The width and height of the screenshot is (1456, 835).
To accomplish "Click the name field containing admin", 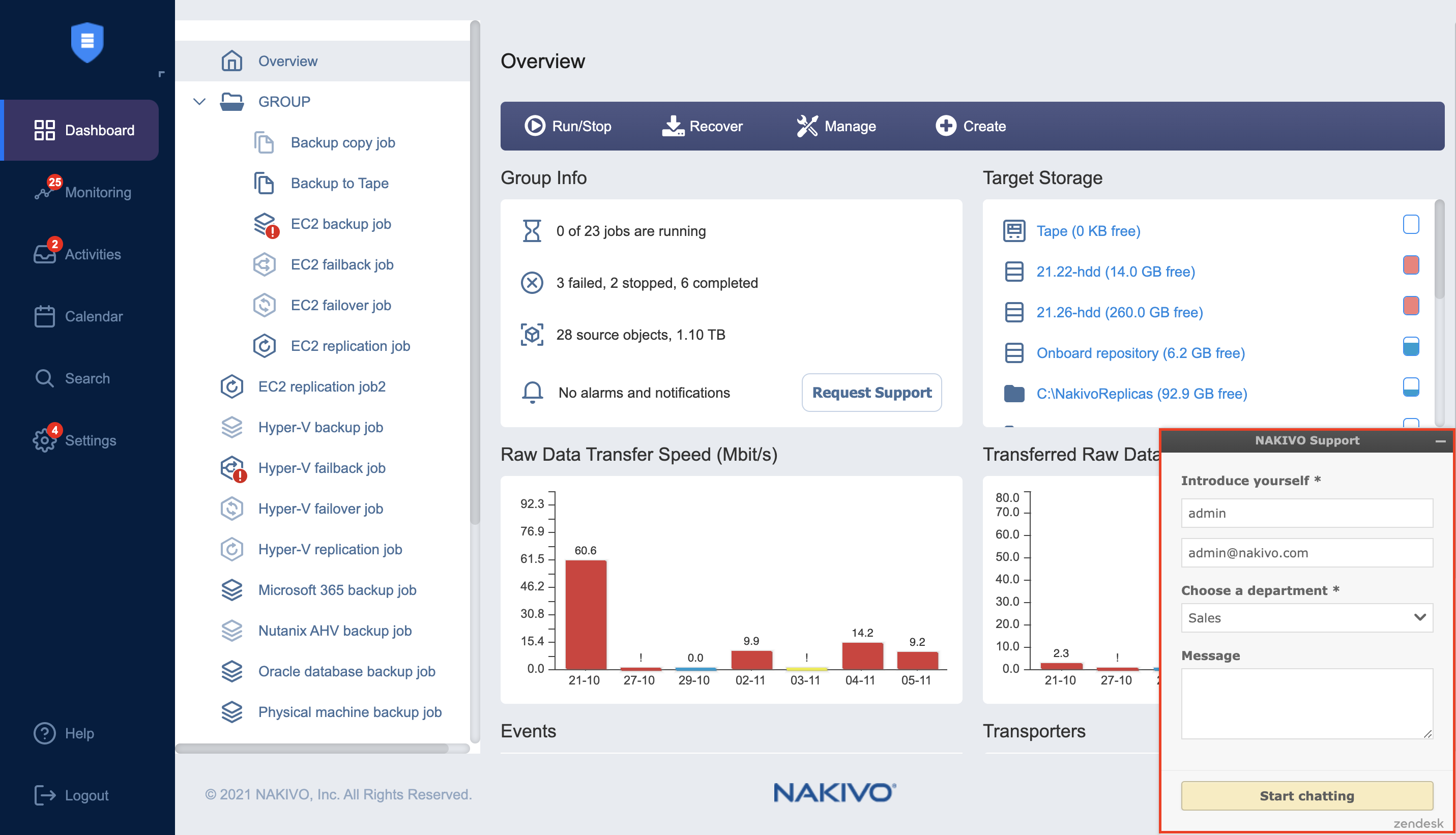I will coord(1306,513).
